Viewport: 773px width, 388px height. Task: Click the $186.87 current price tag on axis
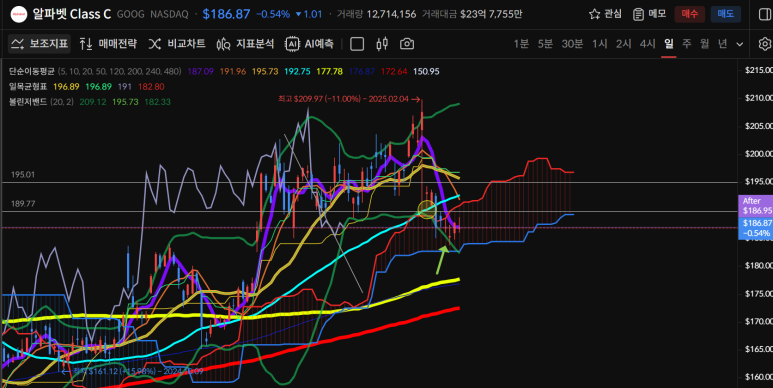(x=755, y=228)
